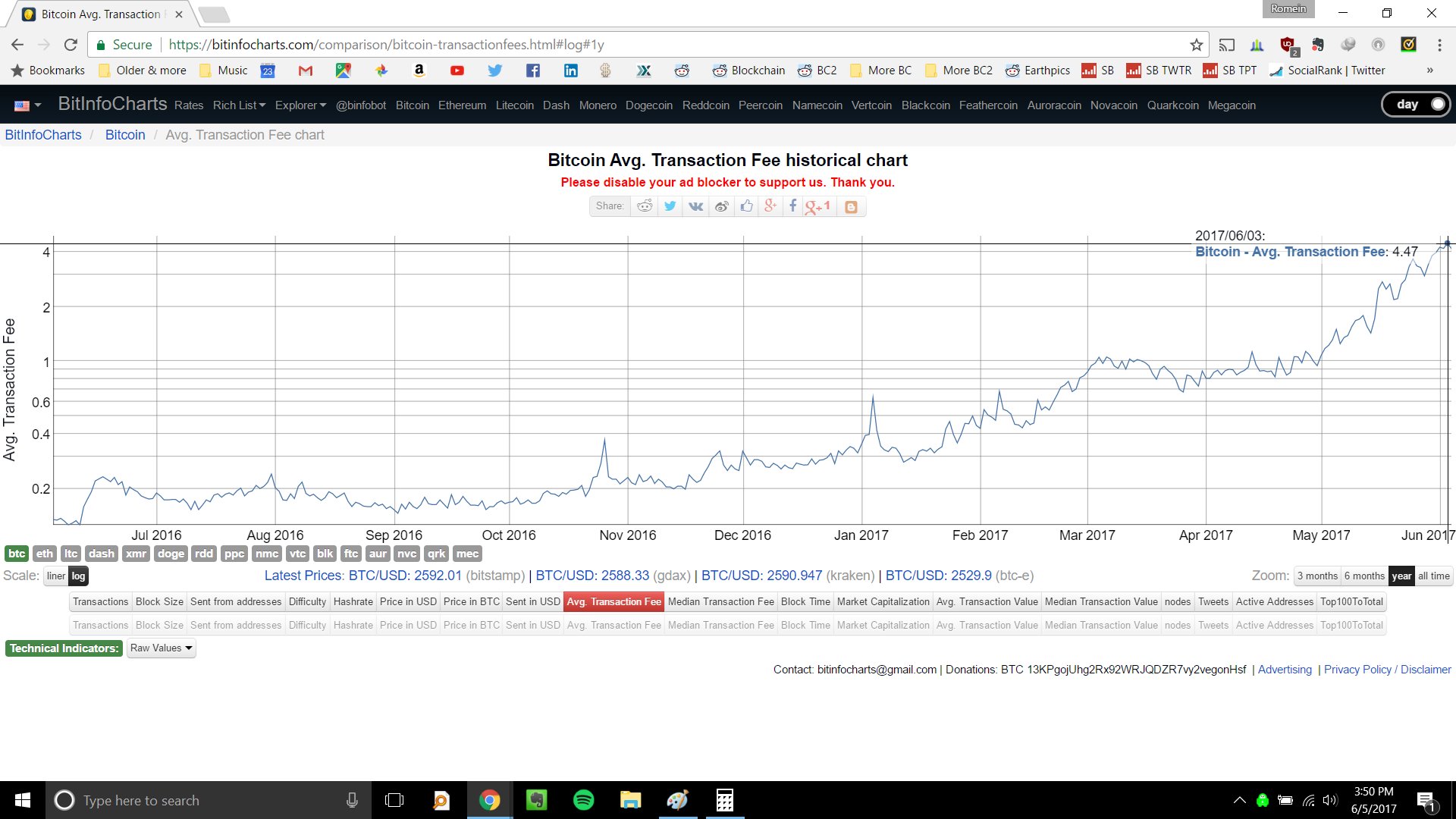Open Ethereum link in navbar
The image size is (1456, 819).
(x=462, y=105)
